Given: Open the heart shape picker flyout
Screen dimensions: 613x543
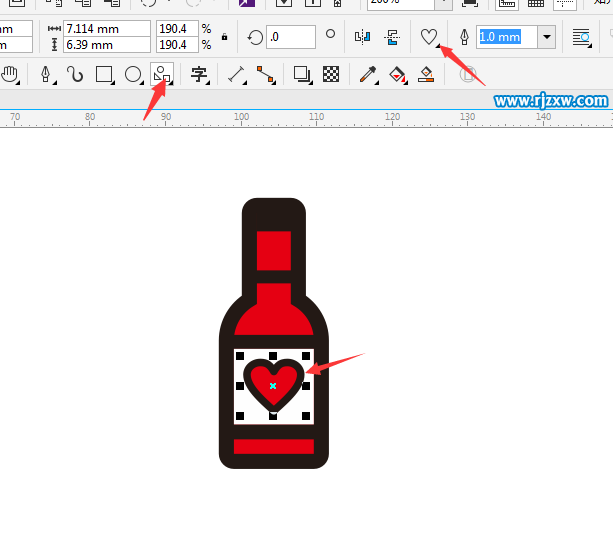Looking at the screenshot, I should click(429, 37).
